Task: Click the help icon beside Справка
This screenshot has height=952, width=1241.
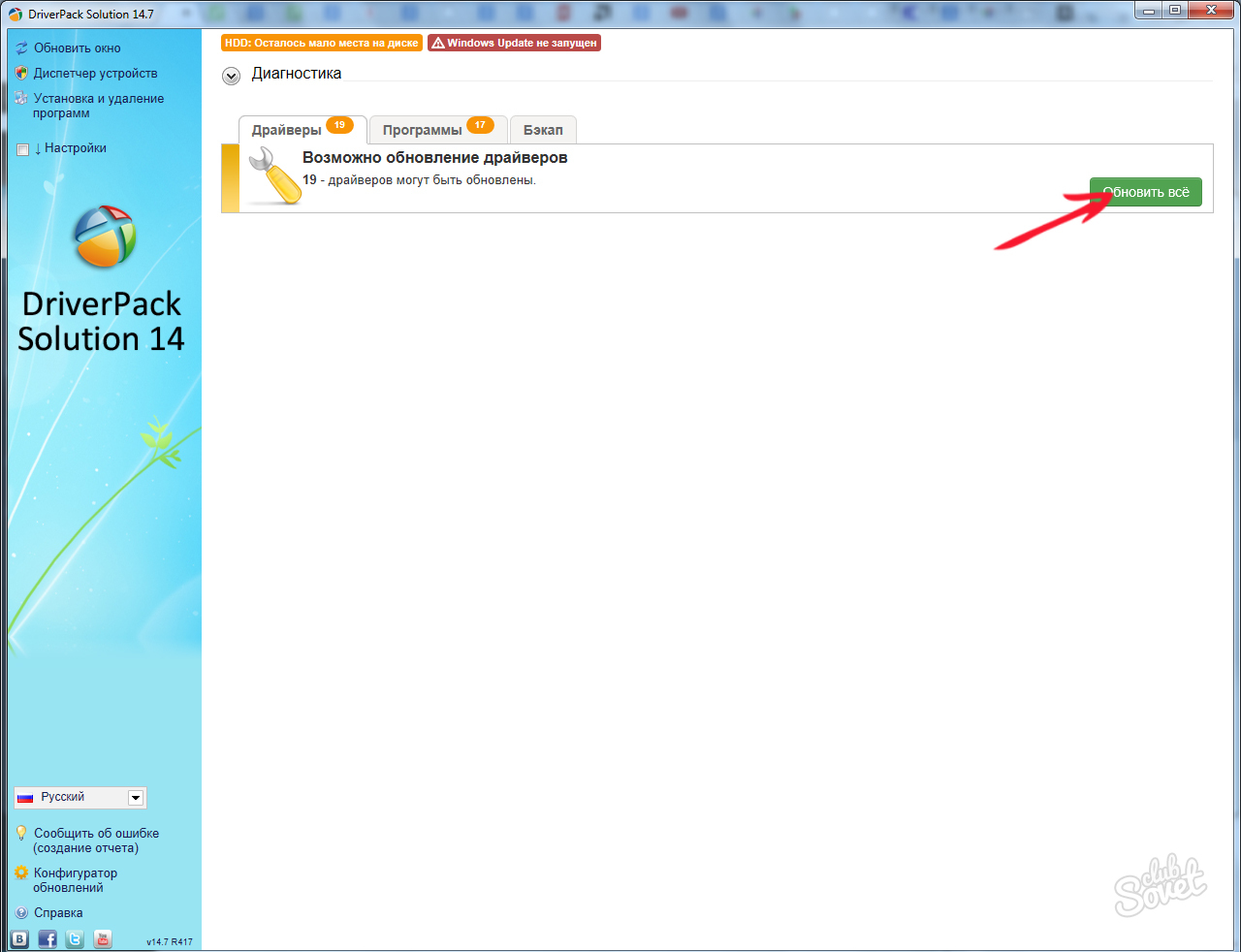Action: click(21, 912)
